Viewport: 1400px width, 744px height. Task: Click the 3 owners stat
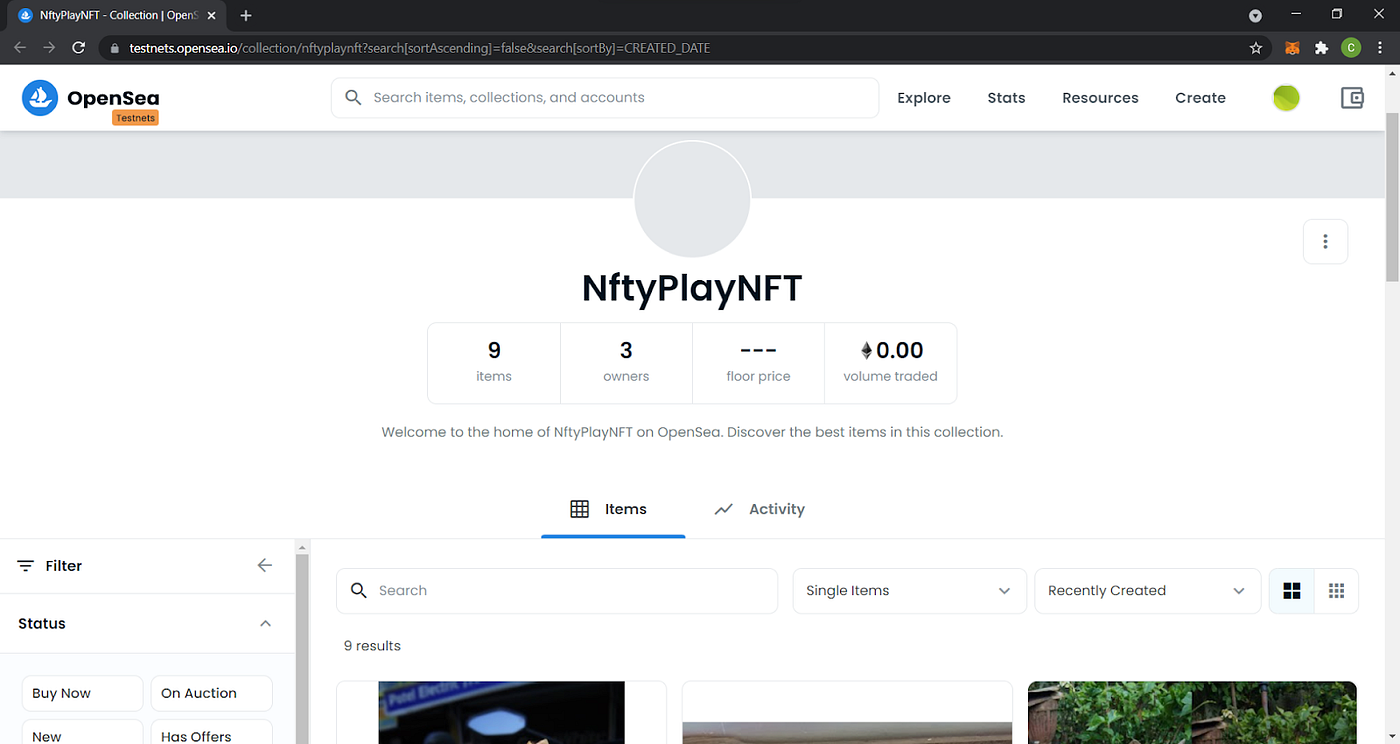pos(626,362)
